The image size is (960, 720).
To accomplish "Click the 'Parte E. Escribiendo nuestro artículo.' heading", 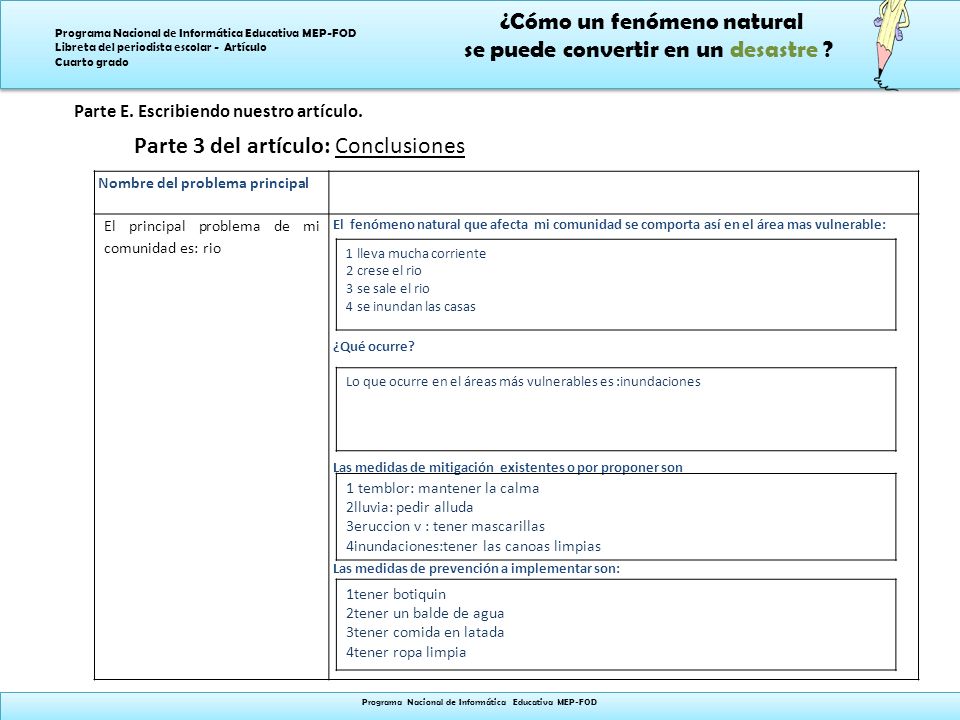I will click(x=218, y=111).
